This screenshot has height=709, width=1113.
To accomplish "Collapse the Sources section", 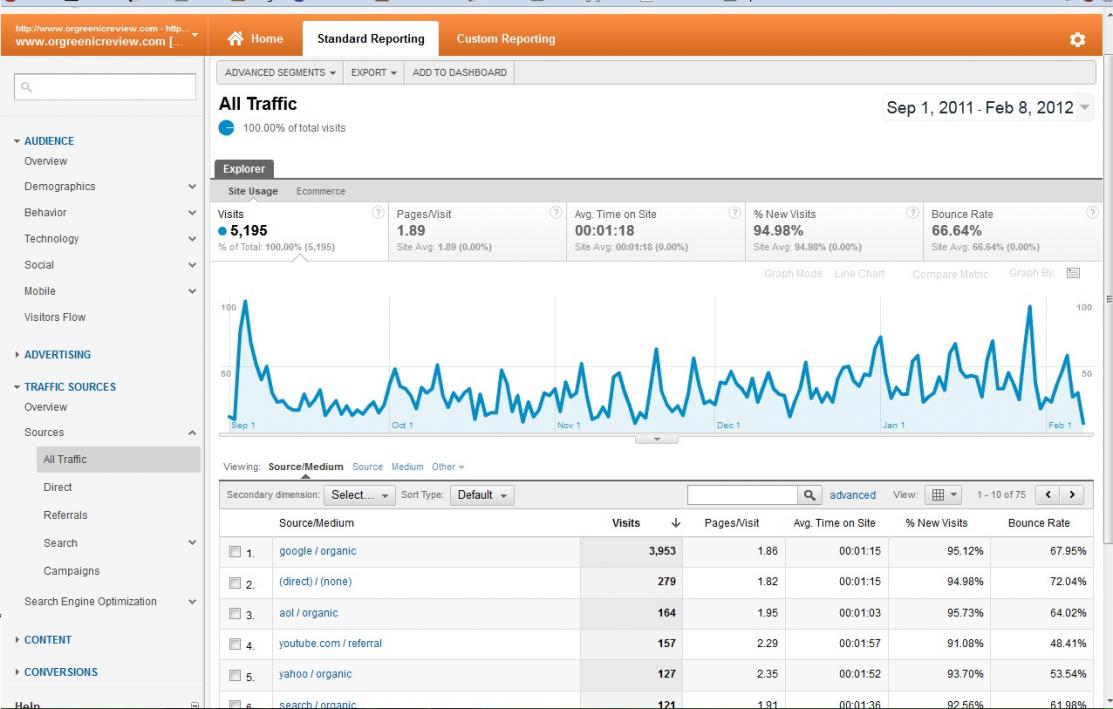I will (x=192, y=432).
